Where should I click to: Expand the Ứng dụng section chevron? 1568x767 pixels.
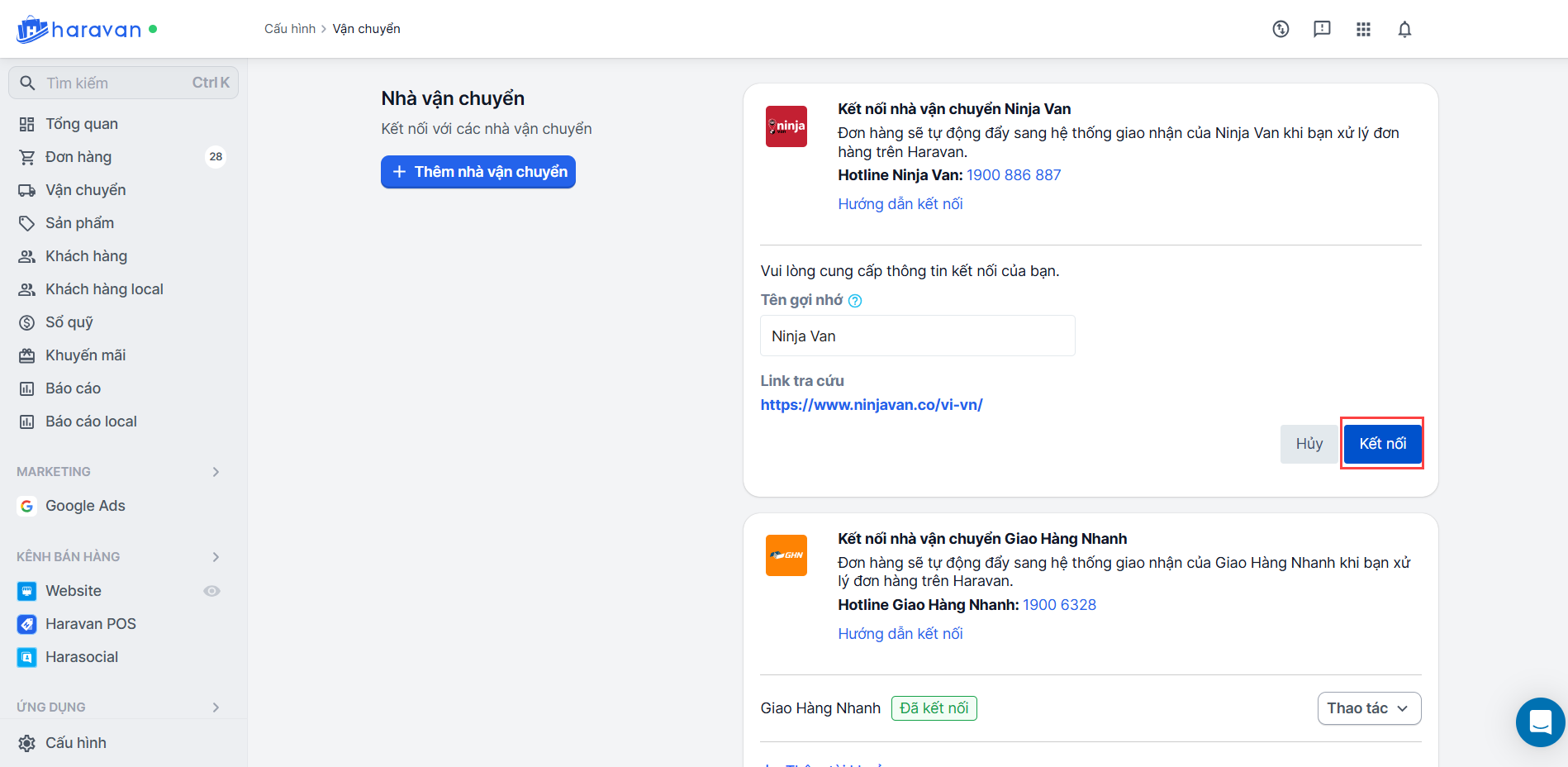(x=216, y=707)
